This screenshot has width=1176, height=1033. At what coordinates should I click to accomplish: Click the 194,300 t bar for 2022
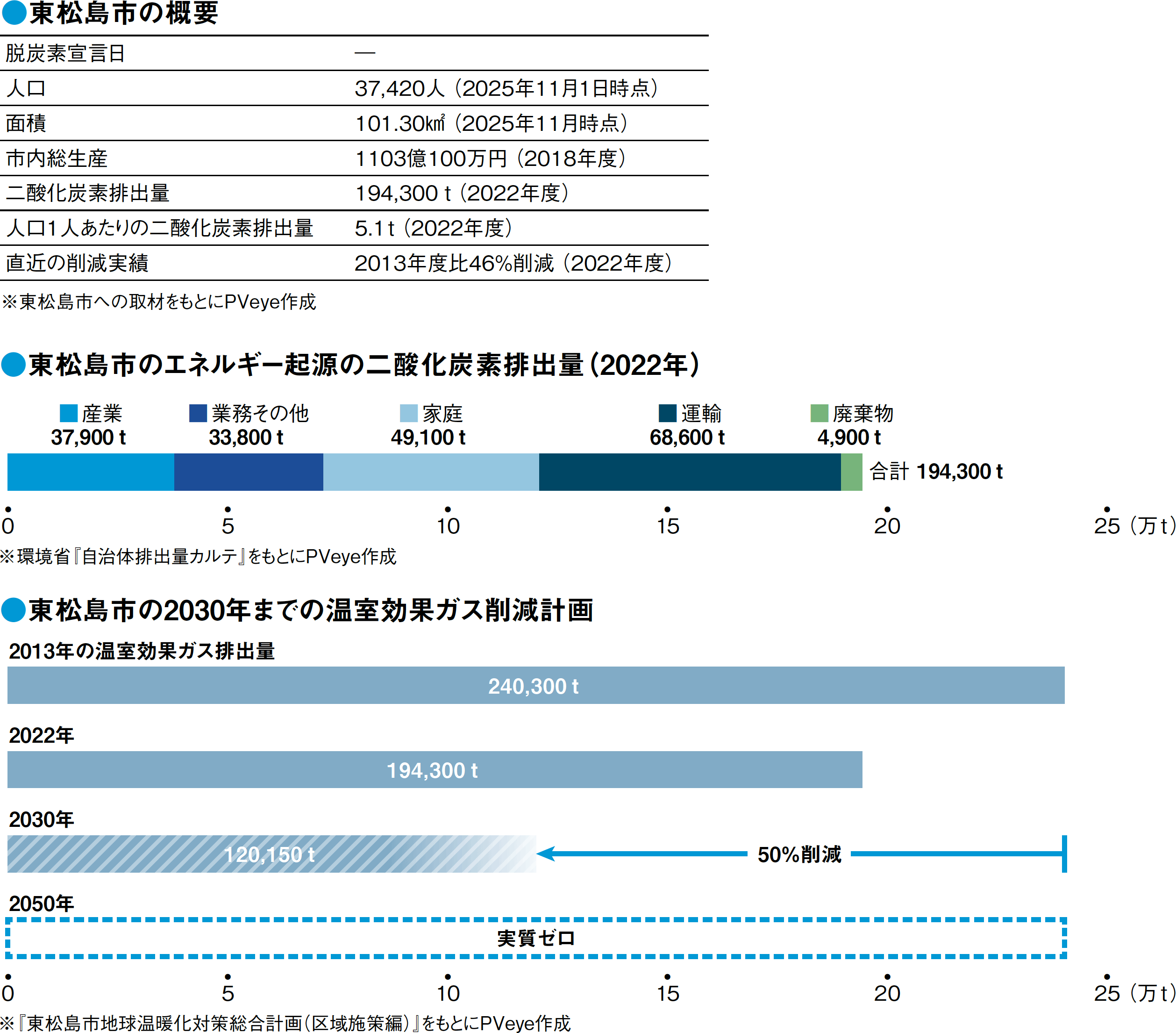tap(435, 769)
